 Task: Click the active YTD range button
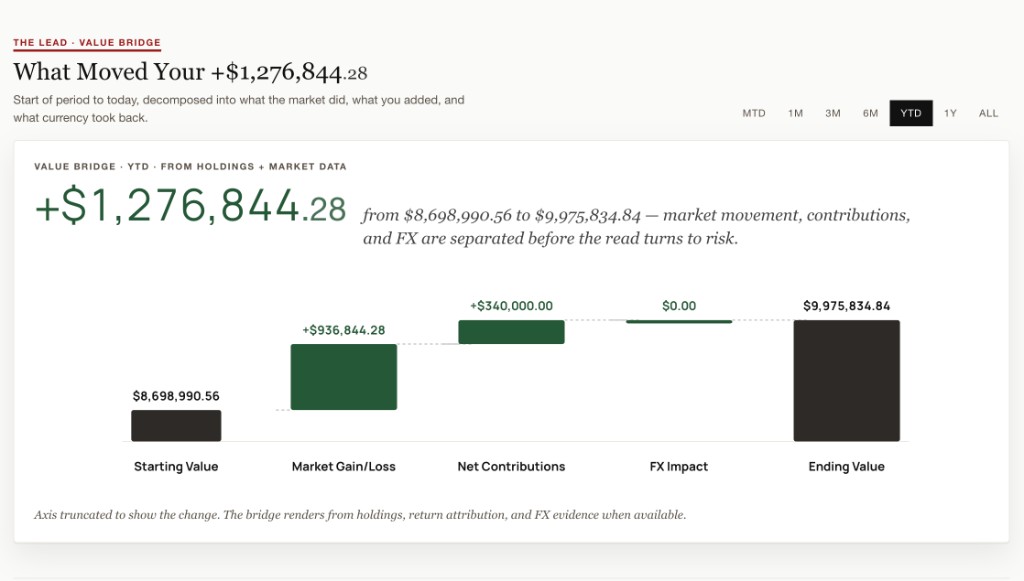pyautogui.click(x=911, y=113)
